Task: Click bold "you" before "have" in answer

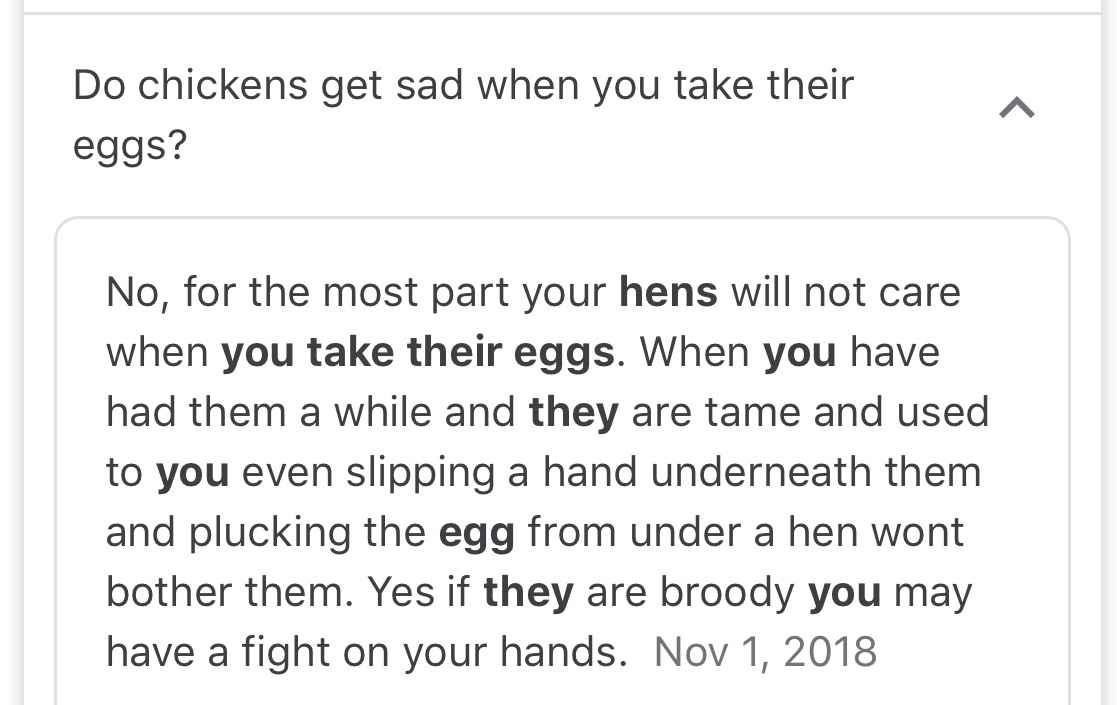Action: (799, 352)
